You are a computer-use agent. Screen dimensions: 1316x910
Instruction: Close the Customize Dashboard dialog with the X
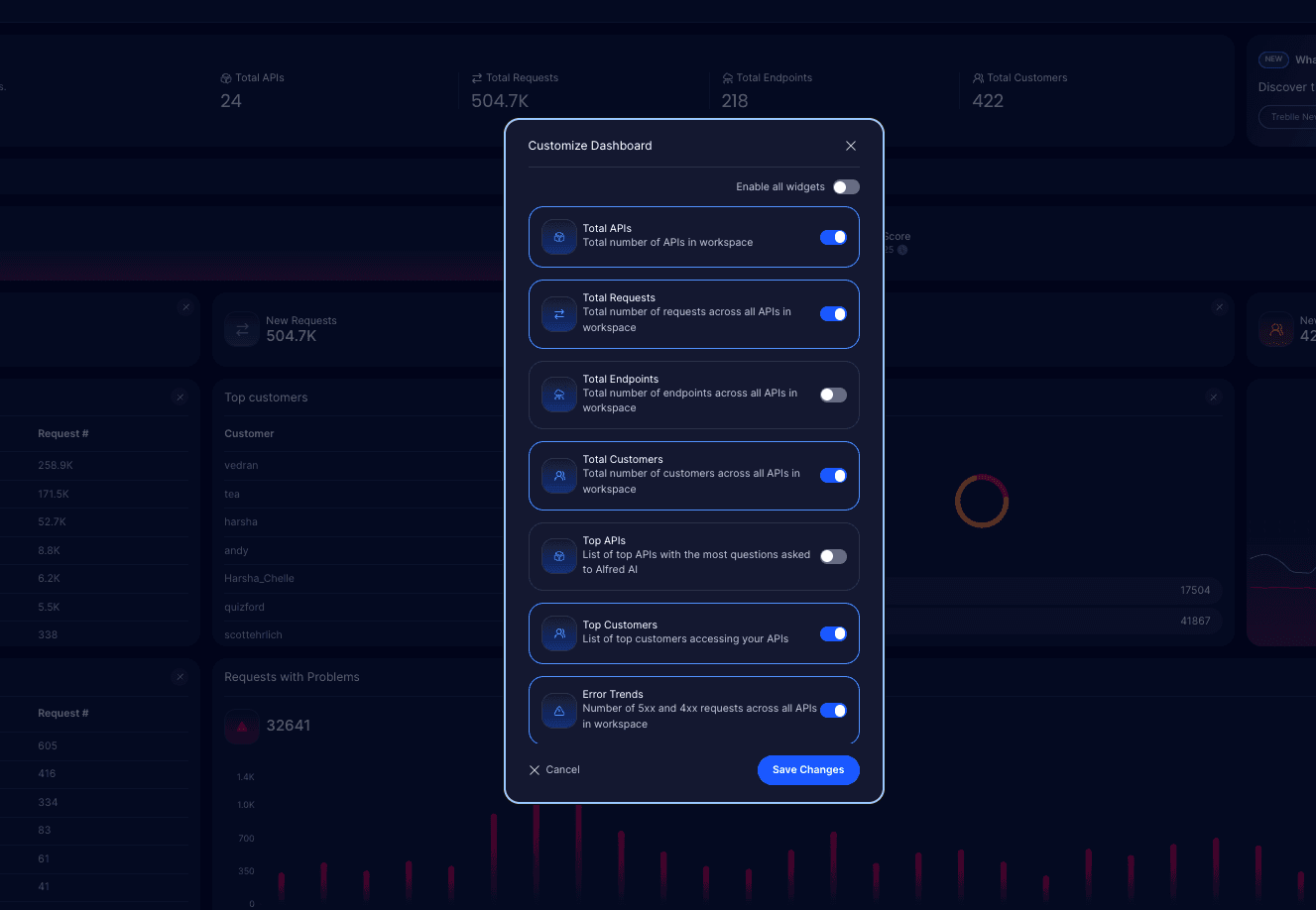point(851,145)
